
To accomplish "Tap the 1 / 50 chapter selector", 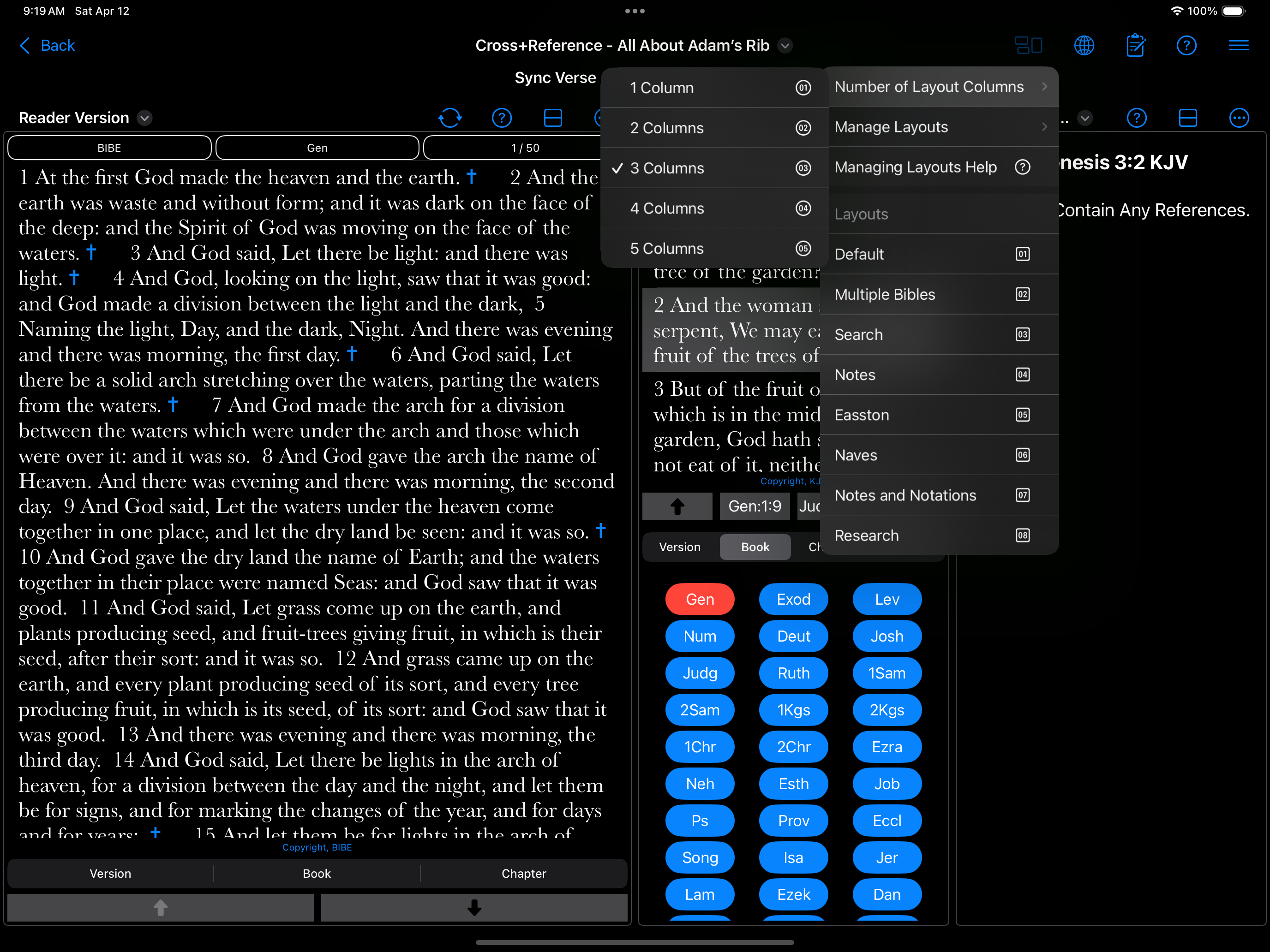I will tap(525, 148).
